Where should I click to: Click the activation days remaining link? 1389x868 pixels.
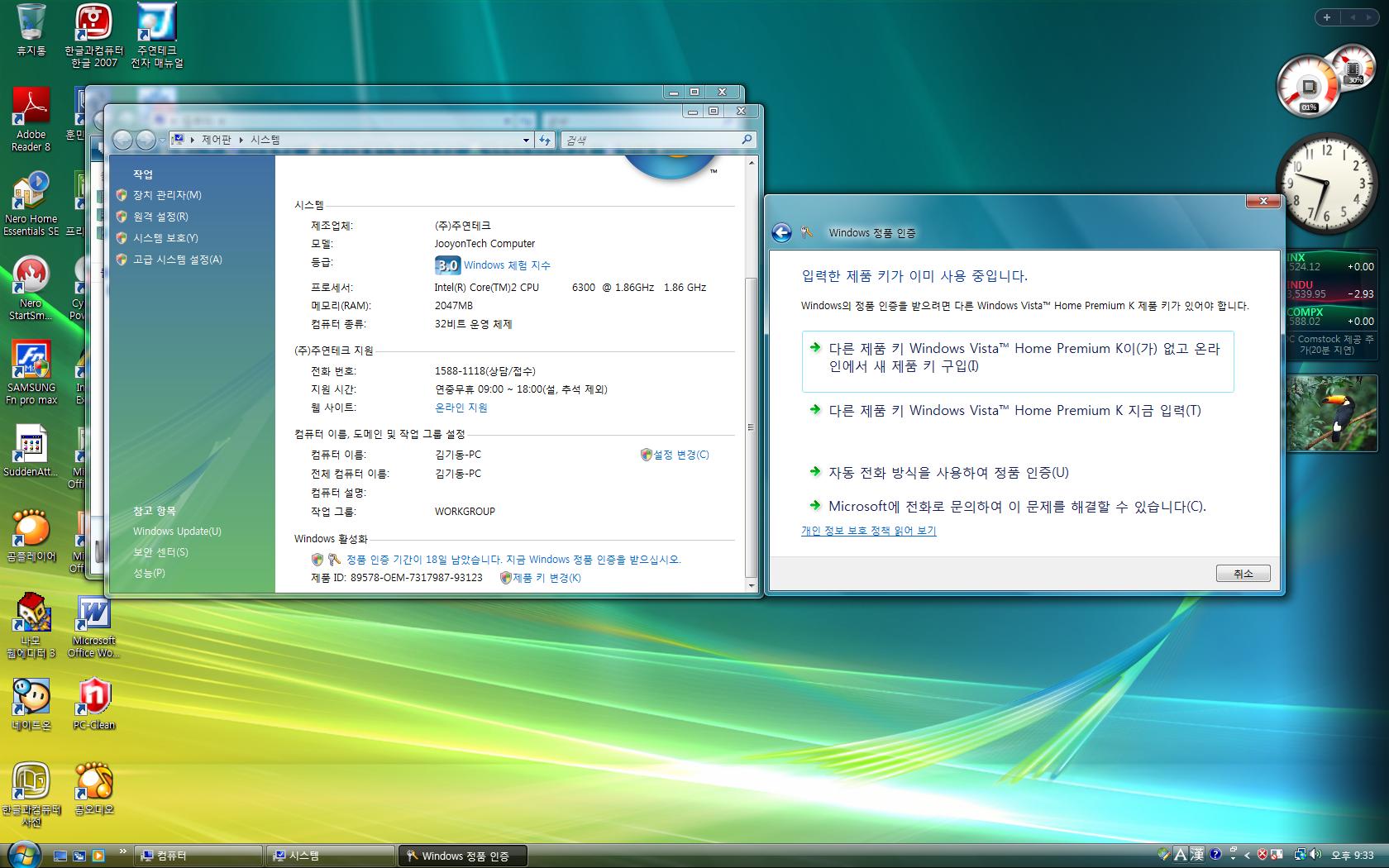[x=513, y=560]
